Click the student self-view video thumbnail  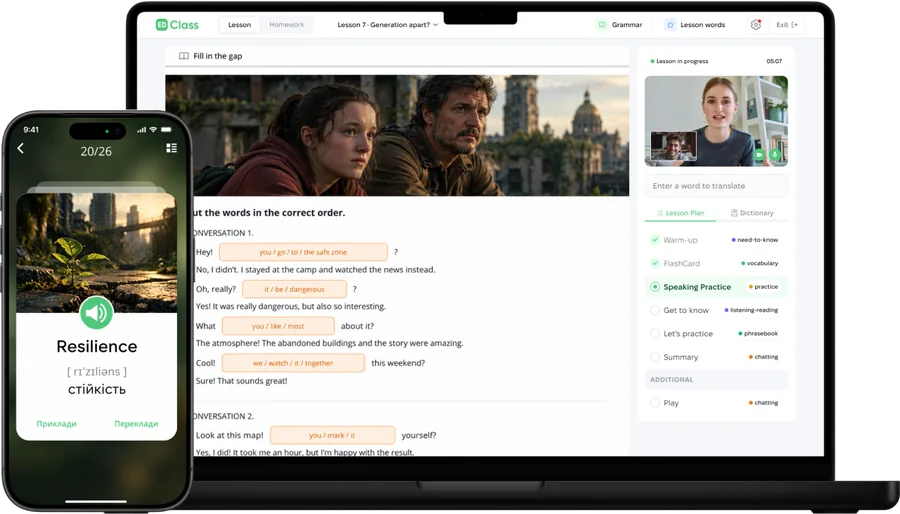click(x=674, y=146)
